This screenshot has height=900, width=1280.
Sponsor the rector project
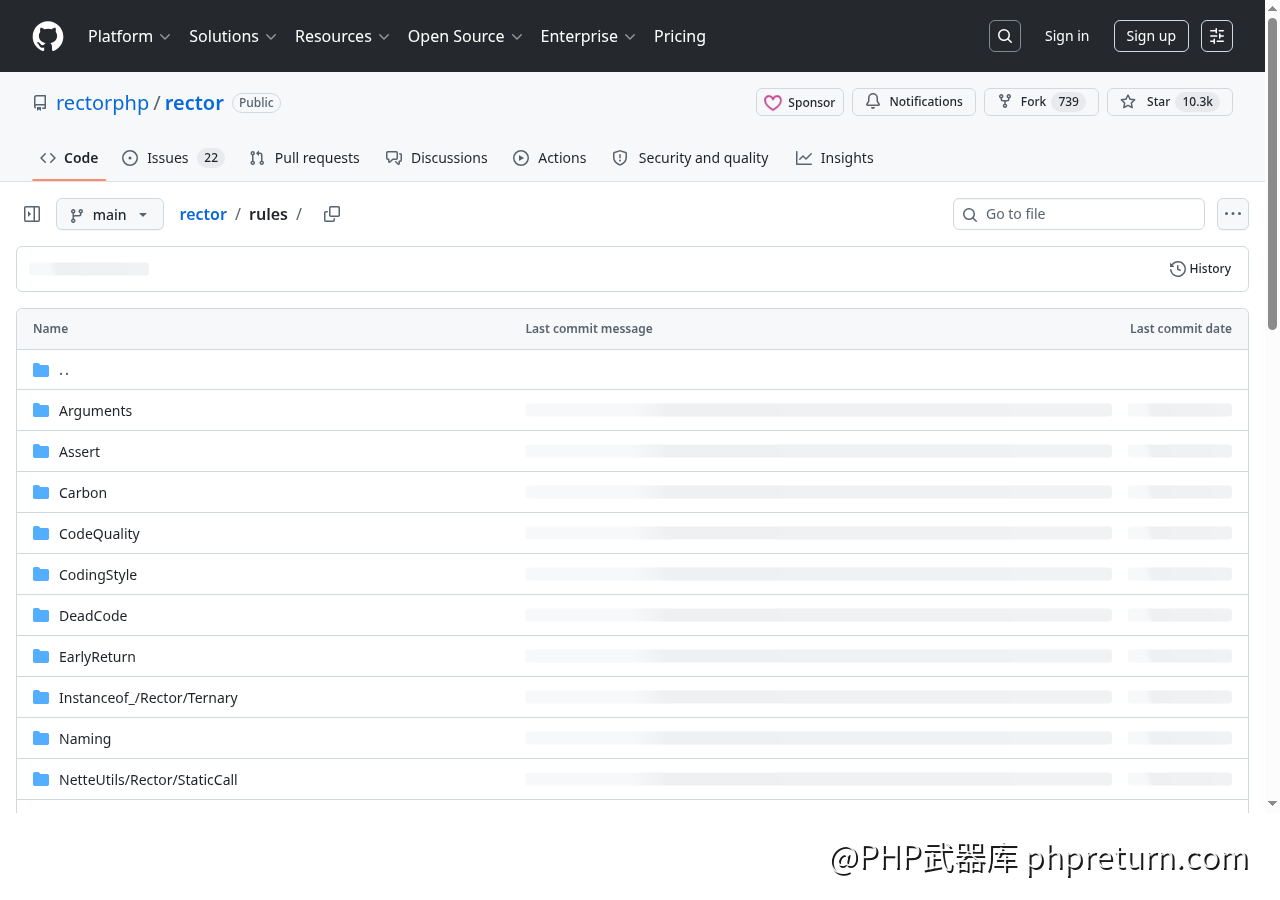tap(800, 102)
